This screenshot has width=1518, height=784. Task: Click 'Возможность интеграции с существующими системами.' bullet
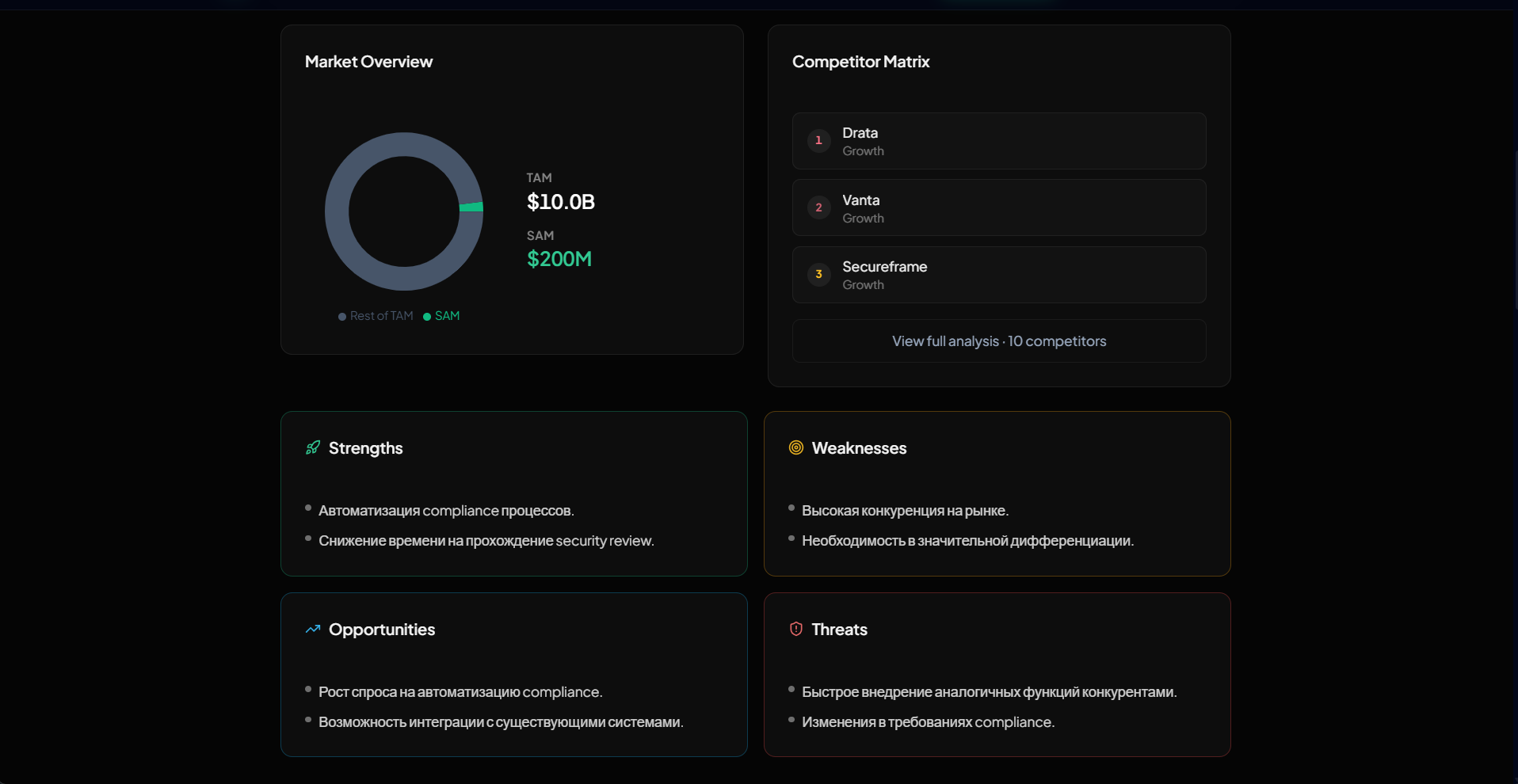pyautogui.click(x=501, y=722)
